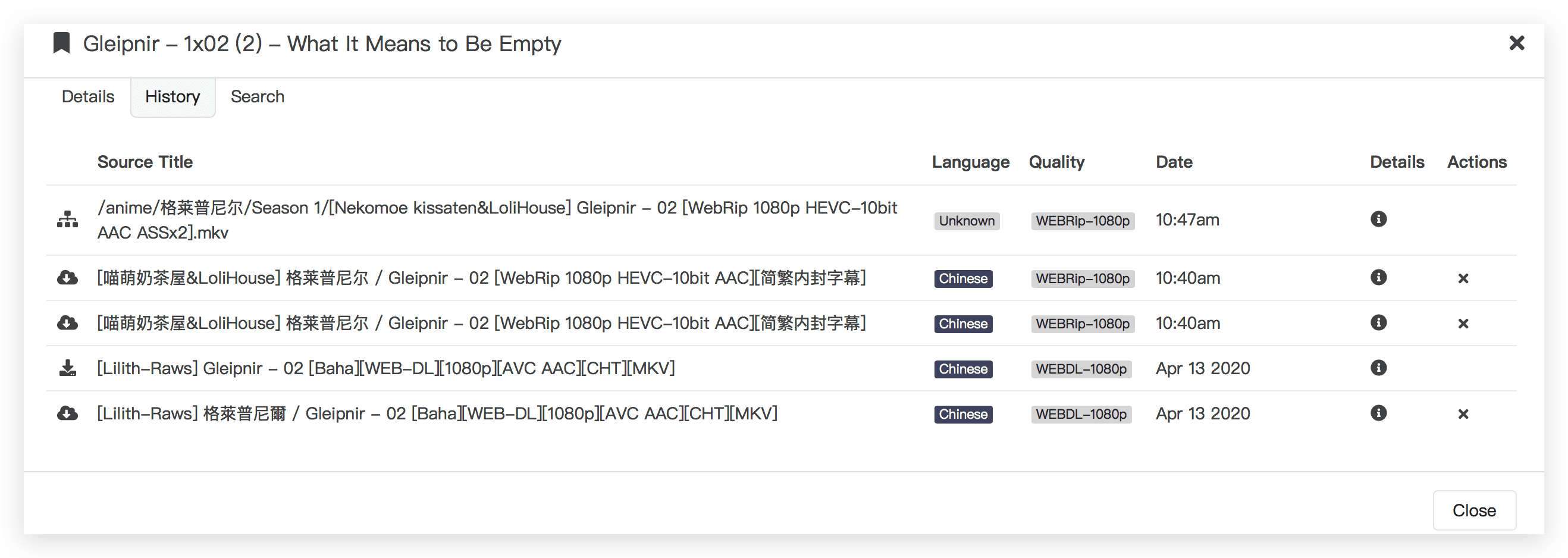Click the Chinese badge on the Lilith-Raws 格萊普尼爾 row
1568x558 pixels.
click(963, 414)
